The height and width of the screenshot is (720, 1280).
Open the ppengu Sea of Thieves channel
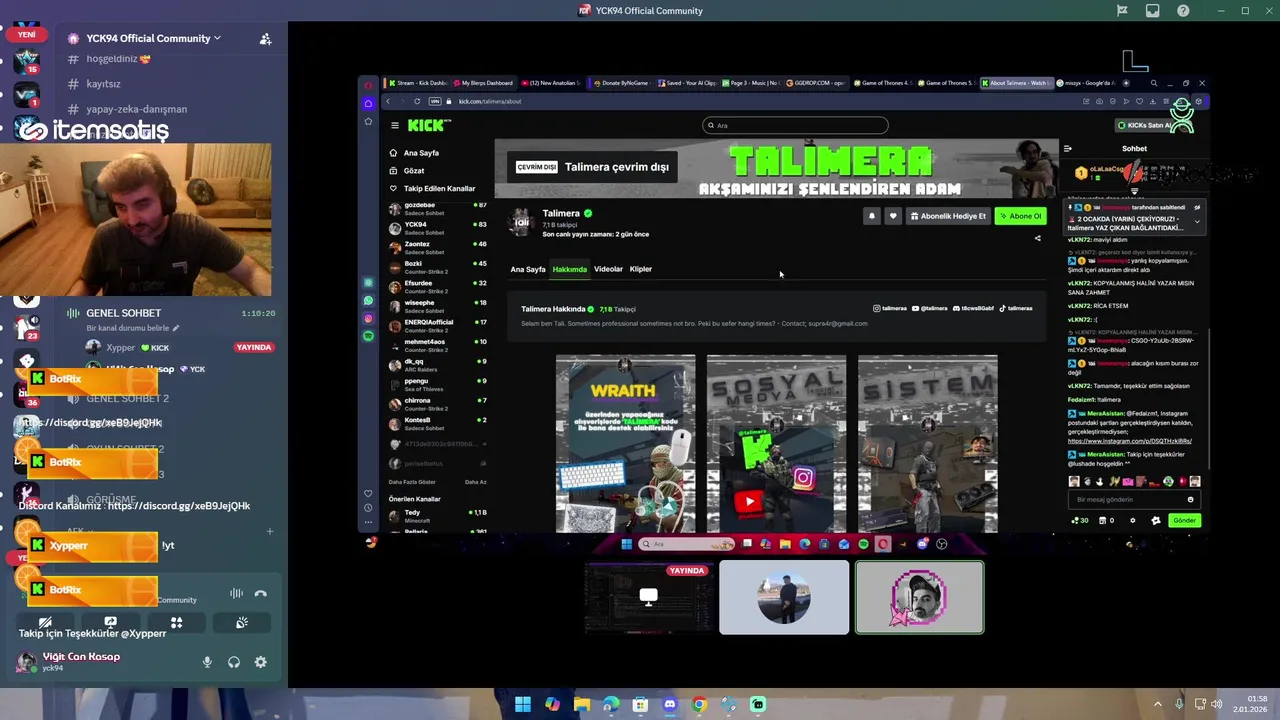coord(438,384)
